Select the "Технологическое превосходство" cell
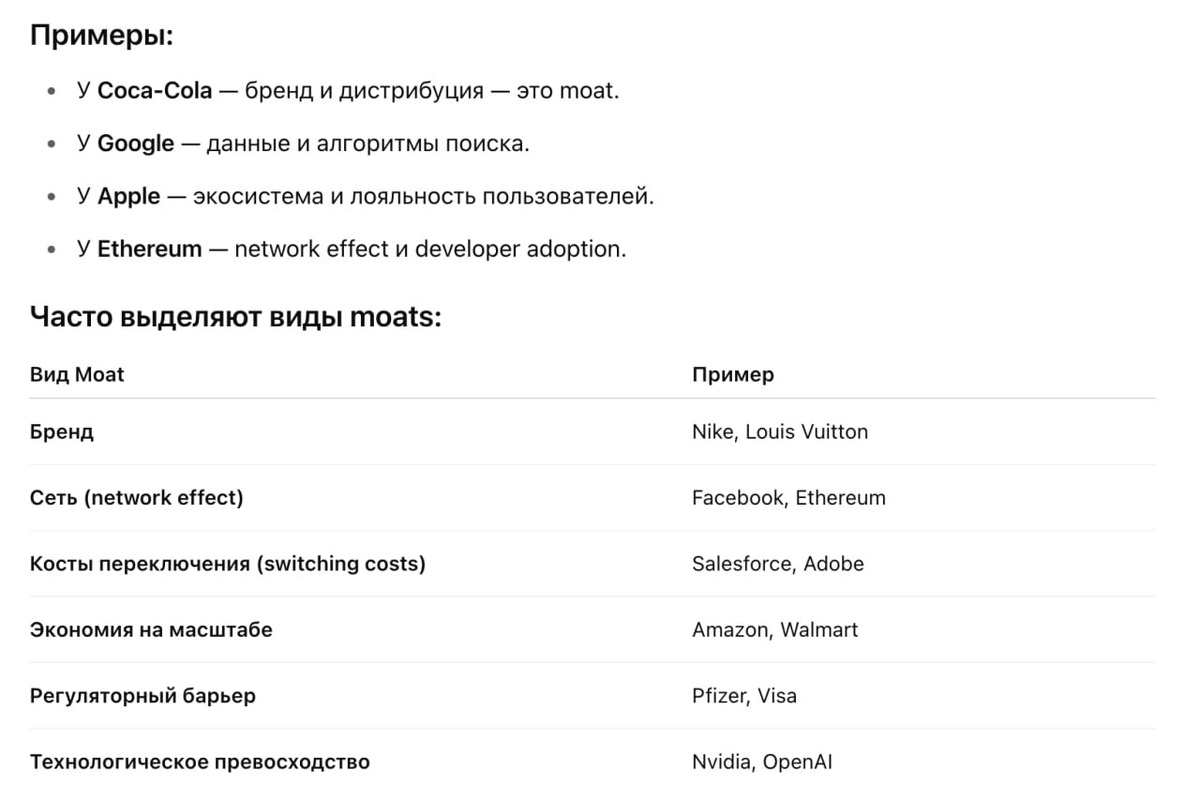 click(x=200, y=762)
